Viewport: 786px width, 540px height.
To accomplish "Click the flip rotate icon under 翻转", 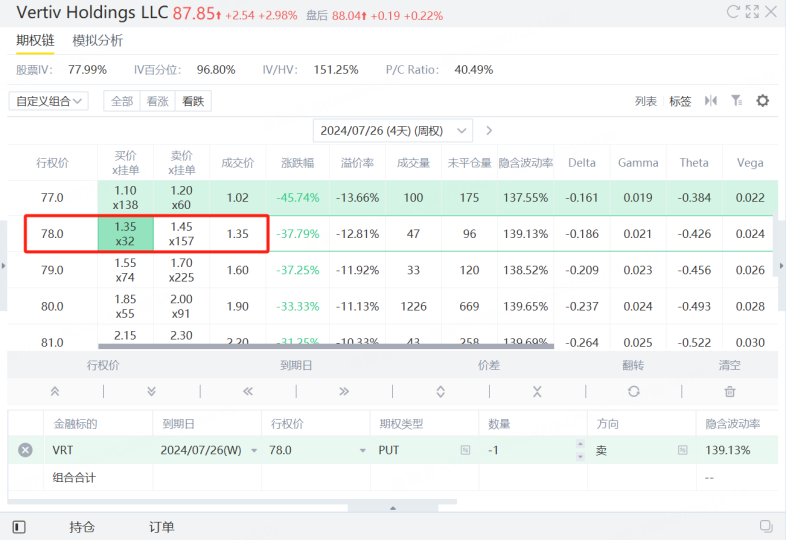I will [x=634, y=392].
